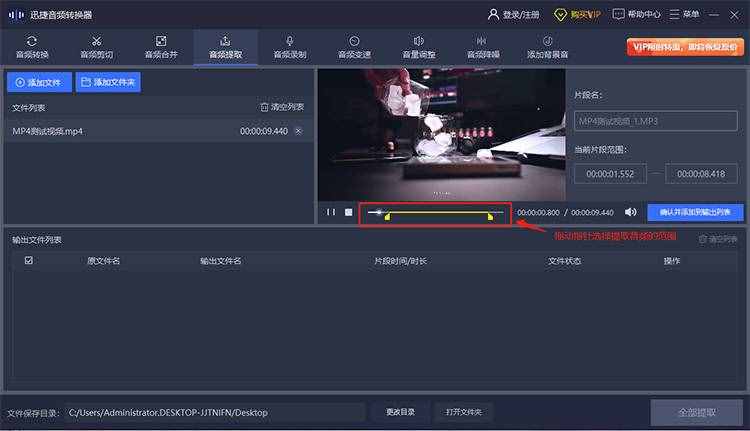The height and width of the screenshot is (431, 750).
Task: Mute audio with the speaker icon
Action: point(630,212)
